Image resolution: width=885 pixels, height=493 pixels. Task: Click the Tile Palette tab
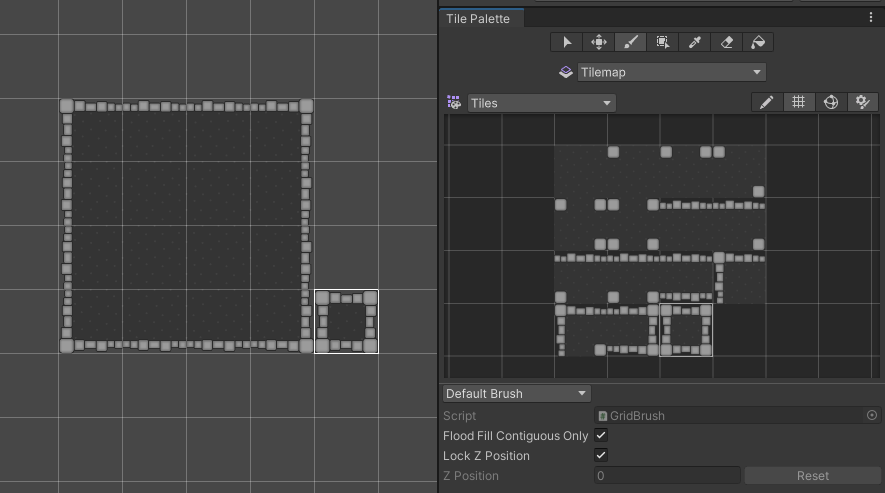(x=478, y=18)
